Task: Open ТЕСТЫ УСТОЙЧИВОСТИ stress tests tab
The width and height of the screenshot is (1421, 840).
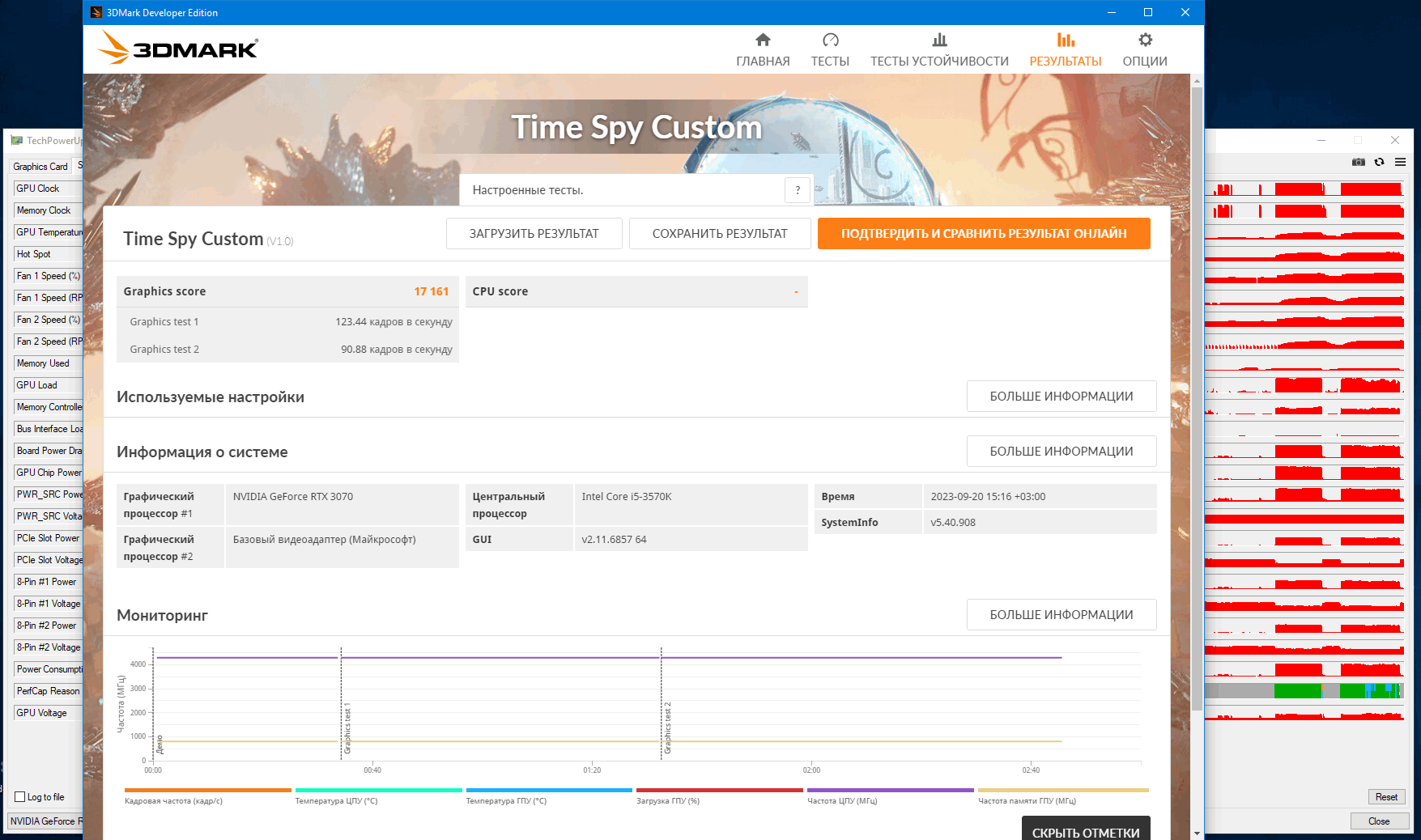Action: click(939, 50)
